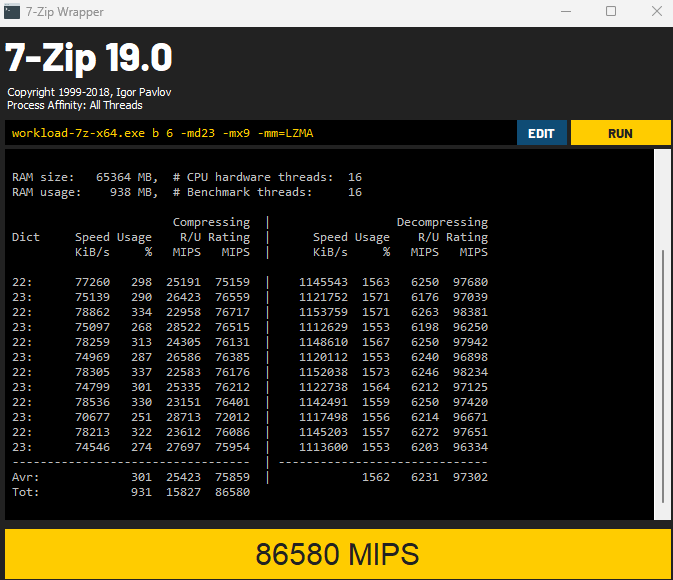Click total rating 86580 in Tot row
Viewport: 673px width, 580px height.
point(232,492)
